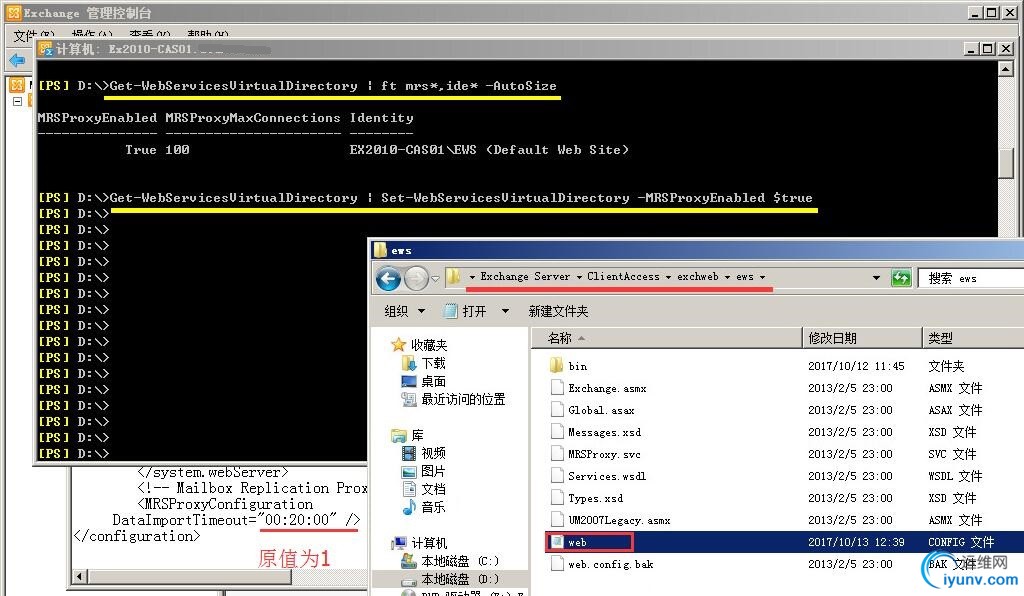Select the 下载 folder in favorites
This screenshot has width=1024, height=596.
pos(433,364)
